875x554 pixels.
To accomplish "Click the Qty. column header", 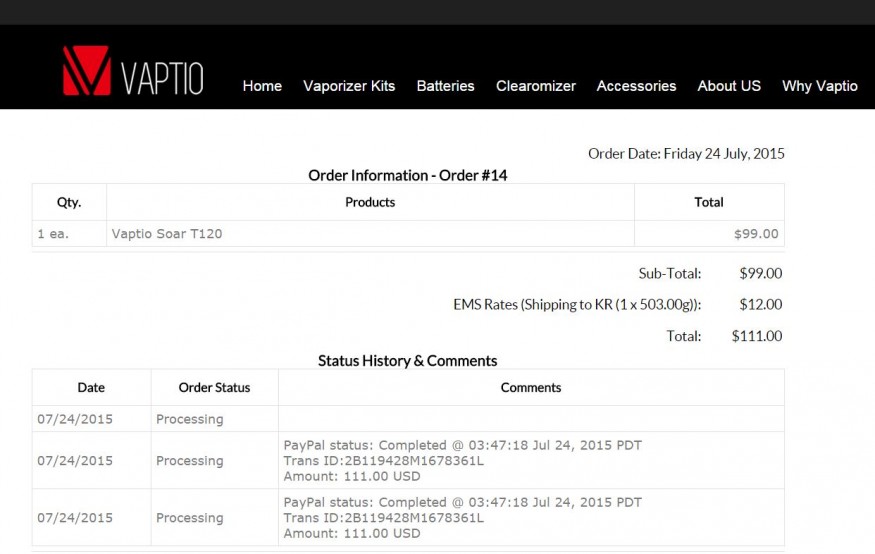I will click(69, 202).
